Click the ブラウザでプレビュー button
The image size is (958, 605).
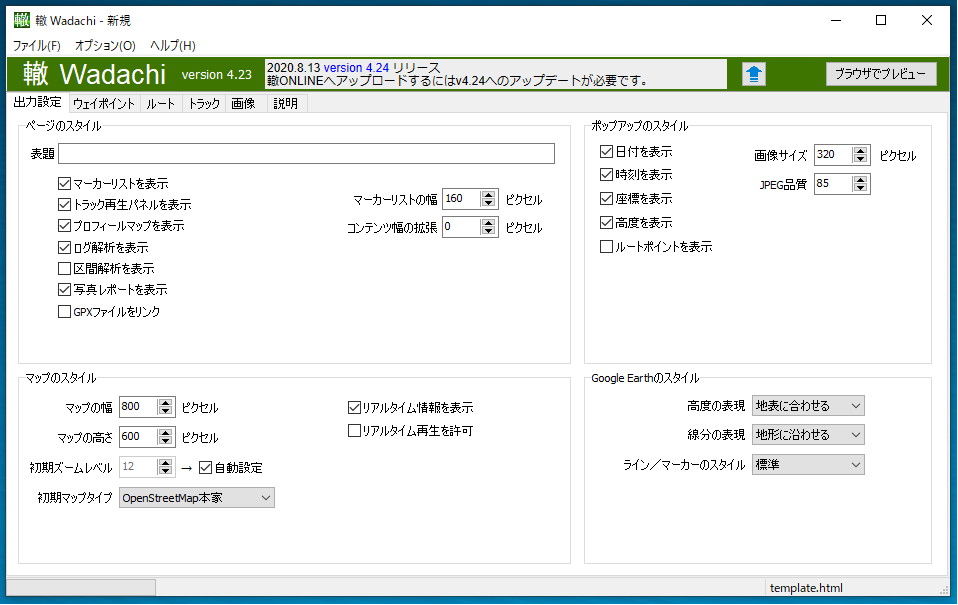click(880, 74)
